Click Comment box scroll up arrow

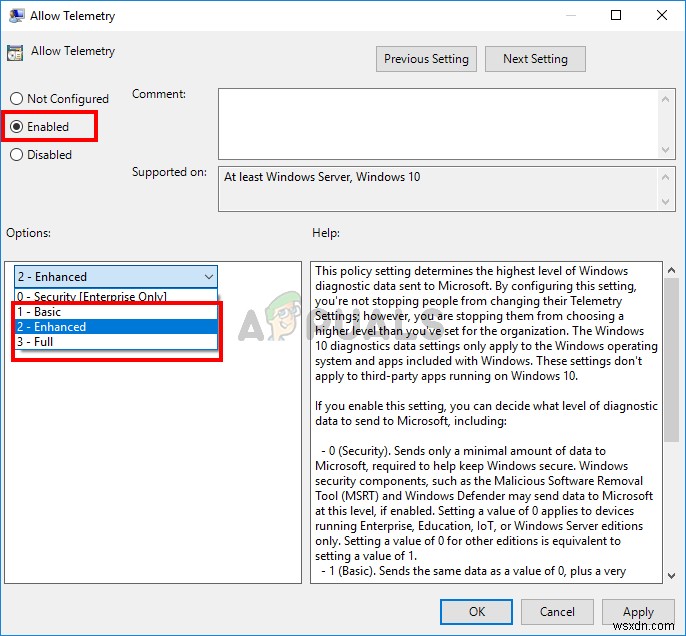[665, 99]
